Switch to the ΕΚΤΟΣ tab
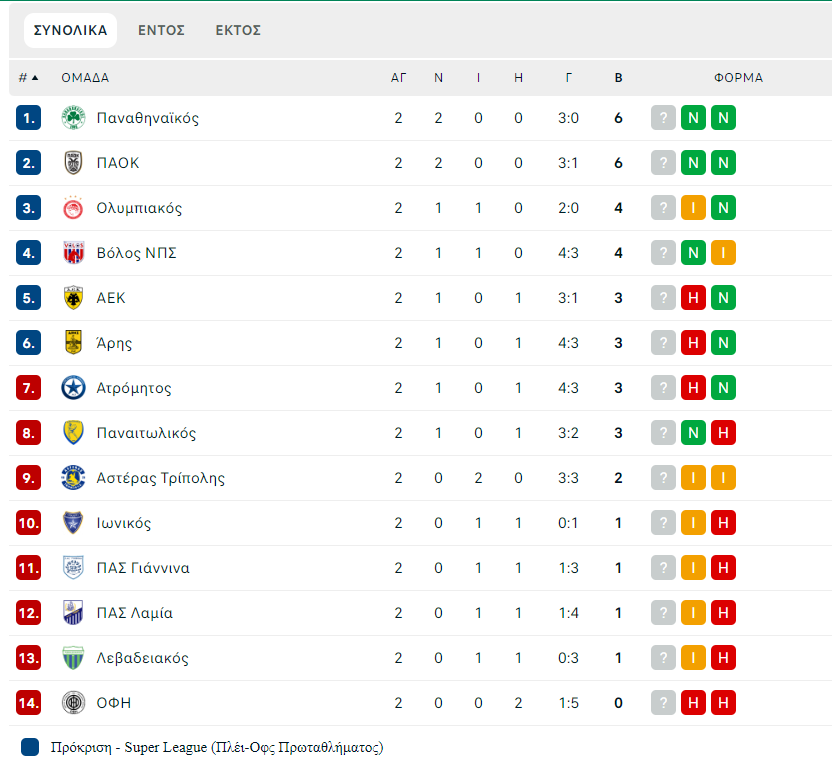Image resolution: width=832 pixels, height=762 pixels. click(x=238, y=30)
